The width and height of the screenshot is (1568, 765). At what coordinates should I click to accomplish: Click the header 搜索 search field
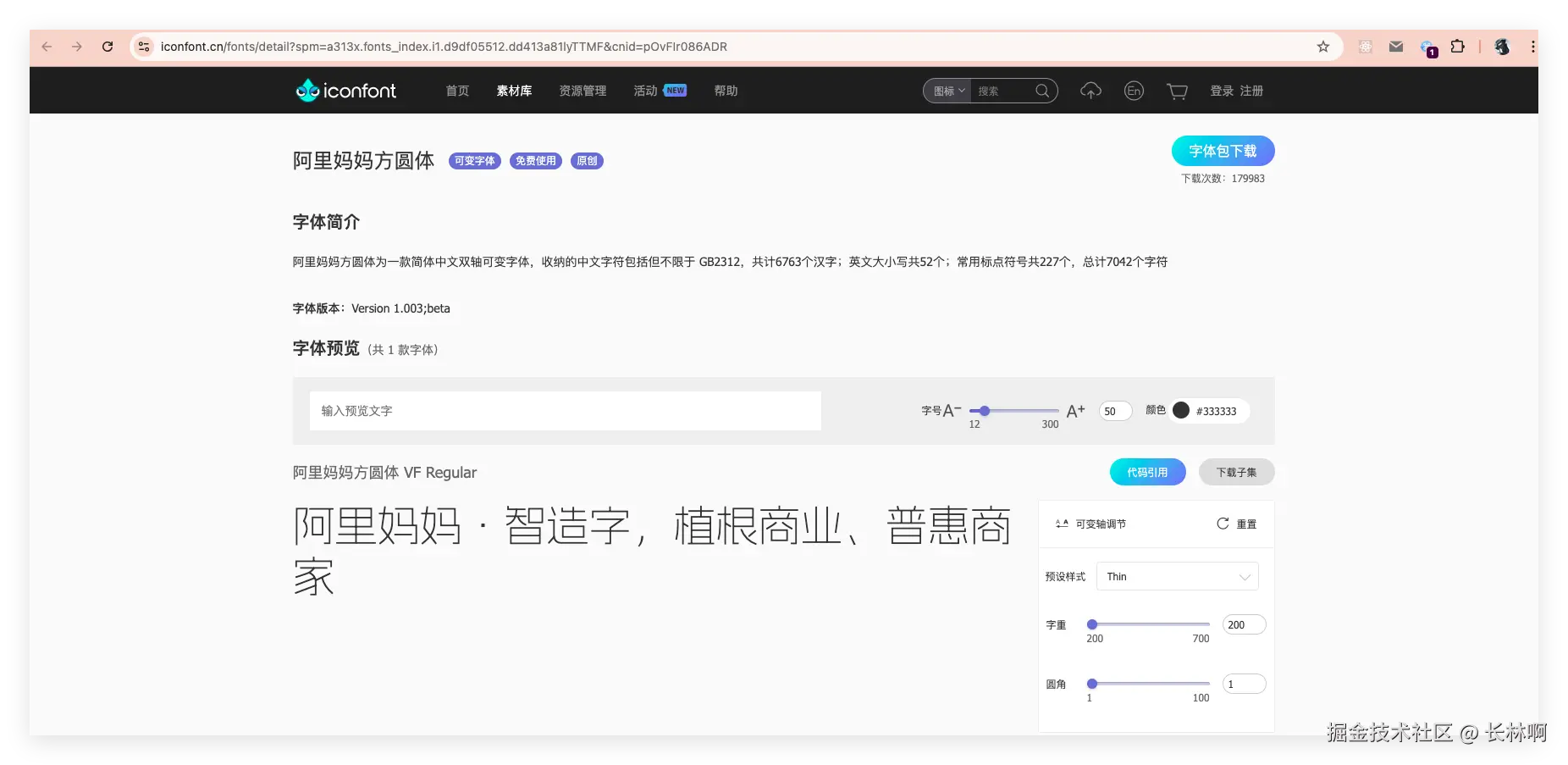(1003, 91)
